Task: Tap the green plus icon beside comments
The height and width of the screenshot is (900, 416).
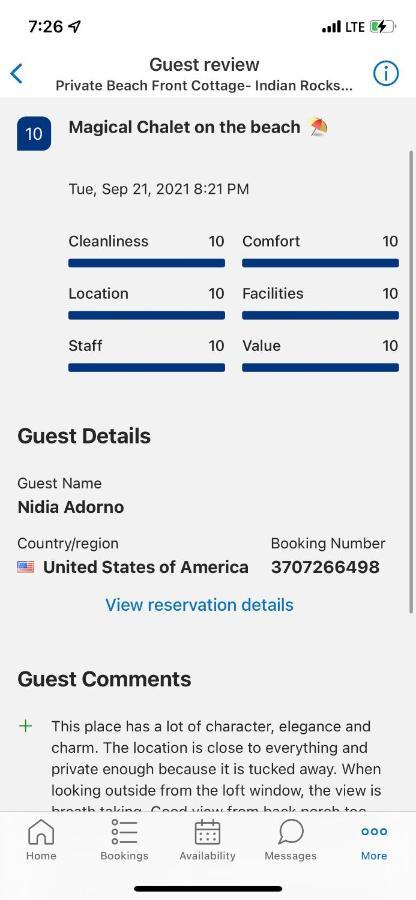Action: click(26, 726)
